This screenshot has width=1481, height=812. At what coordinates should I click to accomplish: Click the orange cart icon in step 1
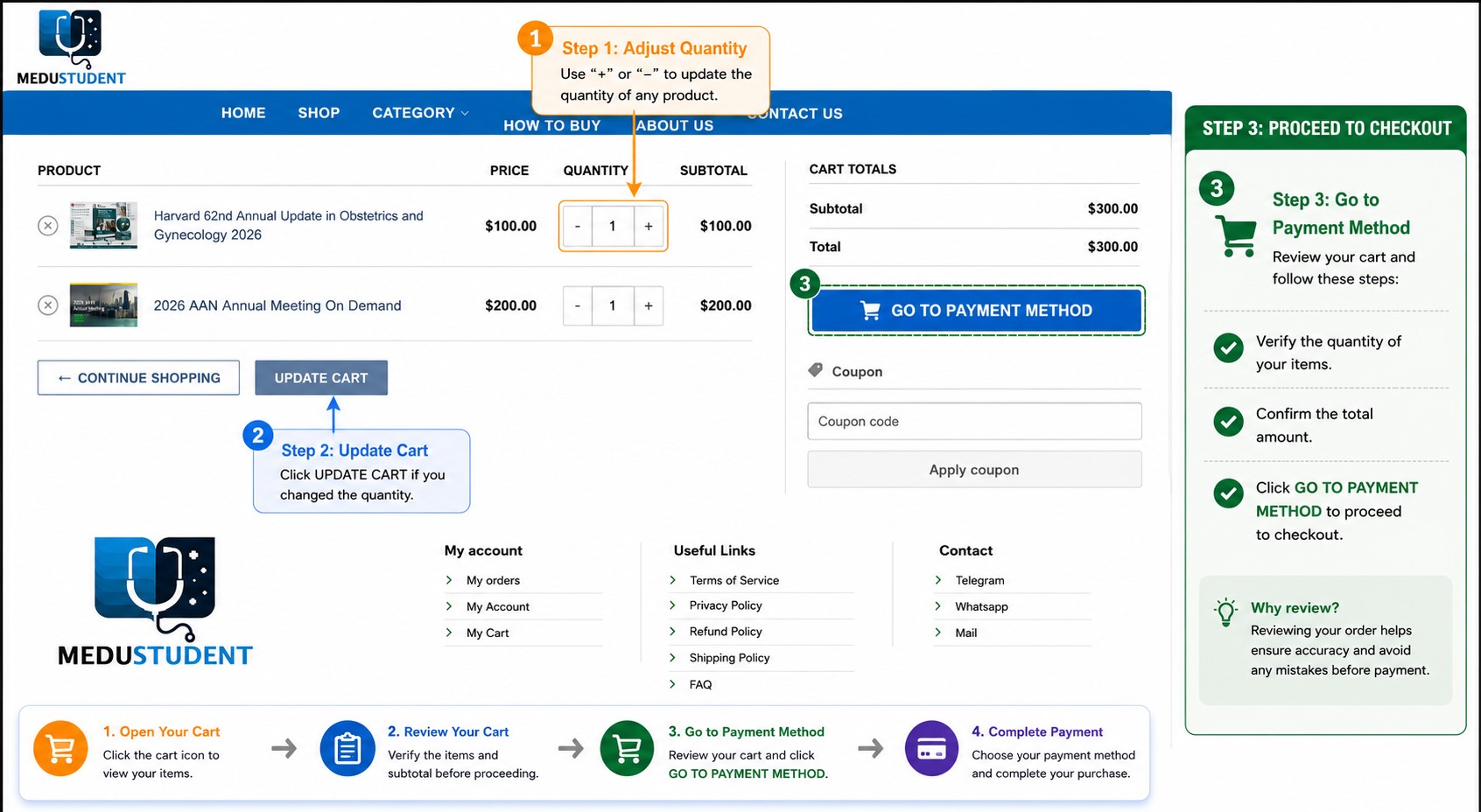60,749
